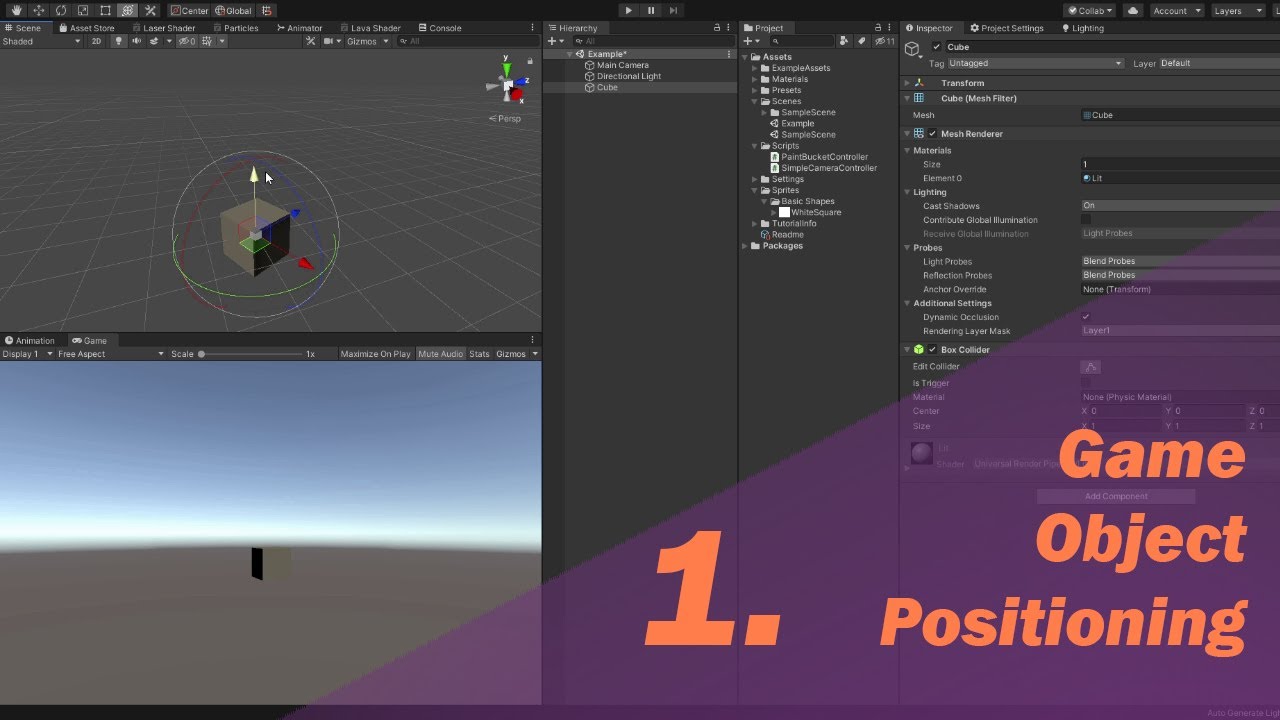
Task: Select the Hand tool
Action: pos(16,10)
